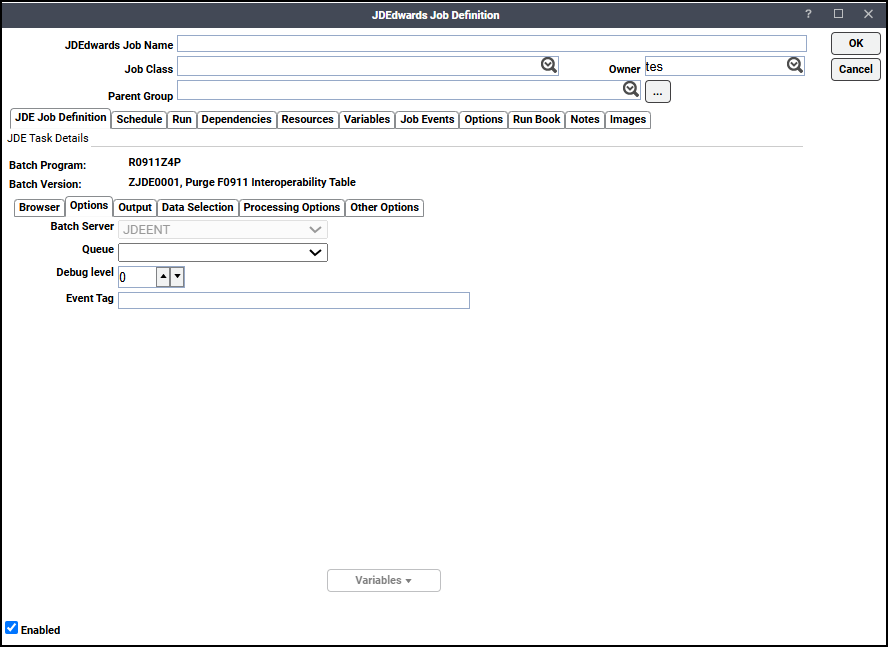The image size is (888, 647).
Task: Select the batch program name R0911Z4P
Action: [x=155, y=163]
